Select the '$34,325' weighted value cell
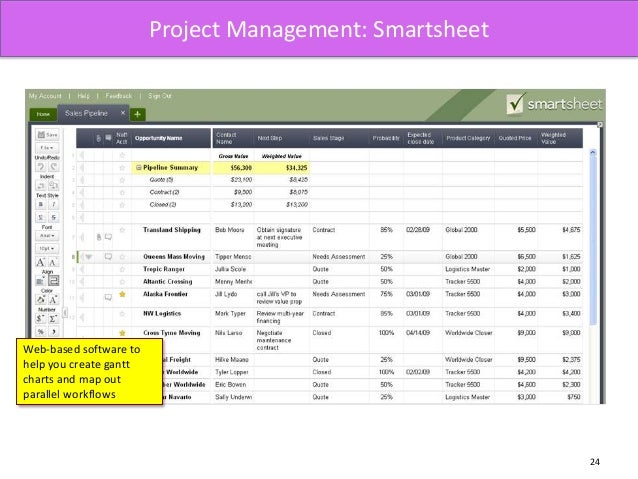 [x=282, y=168]
